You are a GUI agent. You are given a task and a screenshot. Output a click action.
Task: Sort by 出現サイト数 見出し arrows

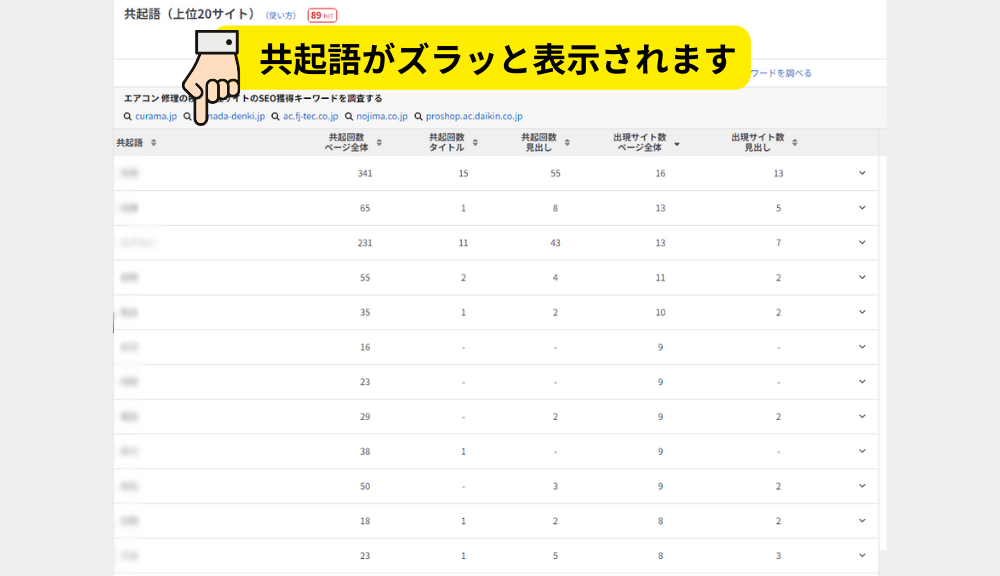point(795,143)
